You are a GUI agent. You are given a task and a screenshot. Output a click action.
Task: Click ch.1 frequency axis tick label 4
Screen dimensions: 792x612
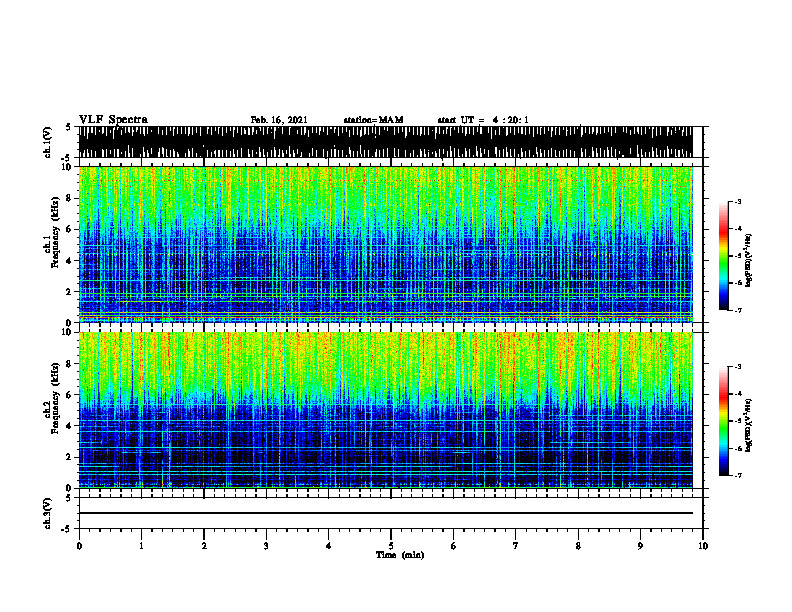point(70,261)
